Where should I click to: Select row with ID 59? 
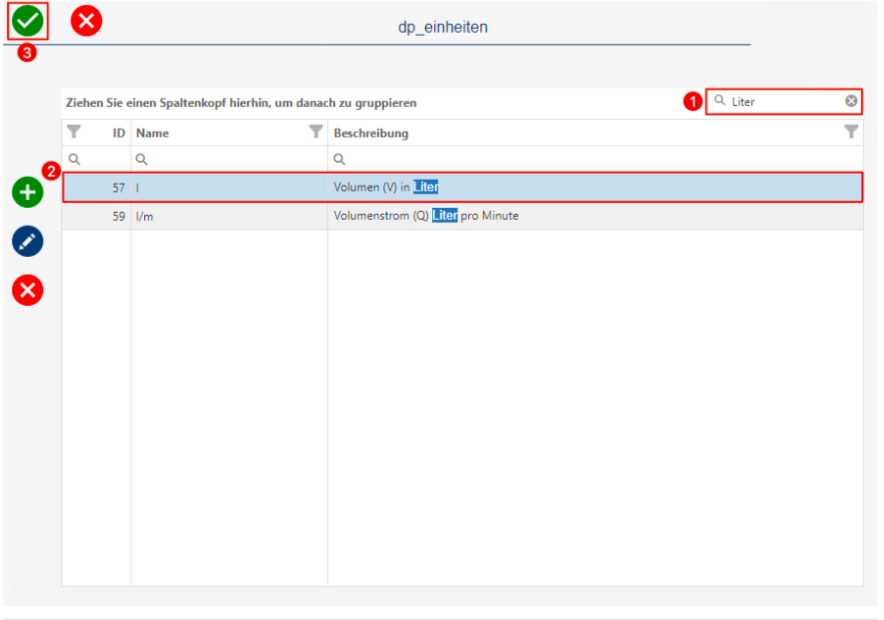(462, 216)
